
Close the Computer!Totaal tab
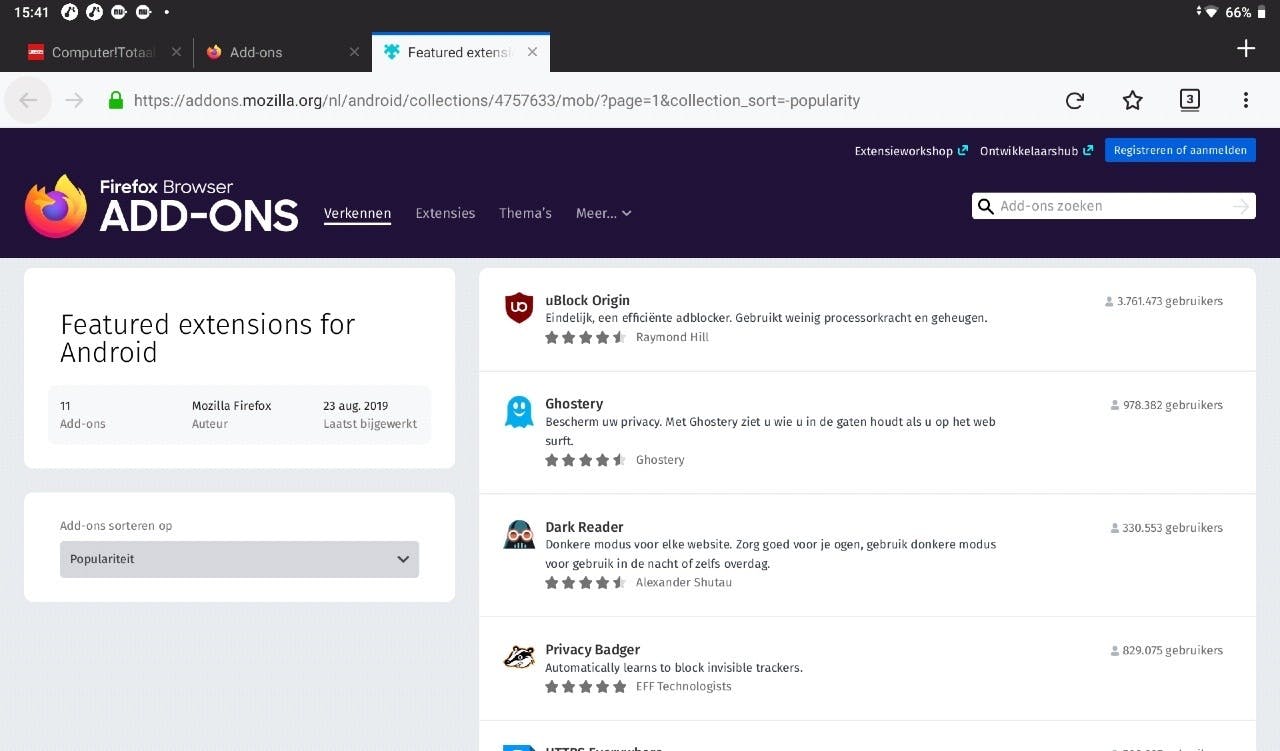tap(176, 52)
